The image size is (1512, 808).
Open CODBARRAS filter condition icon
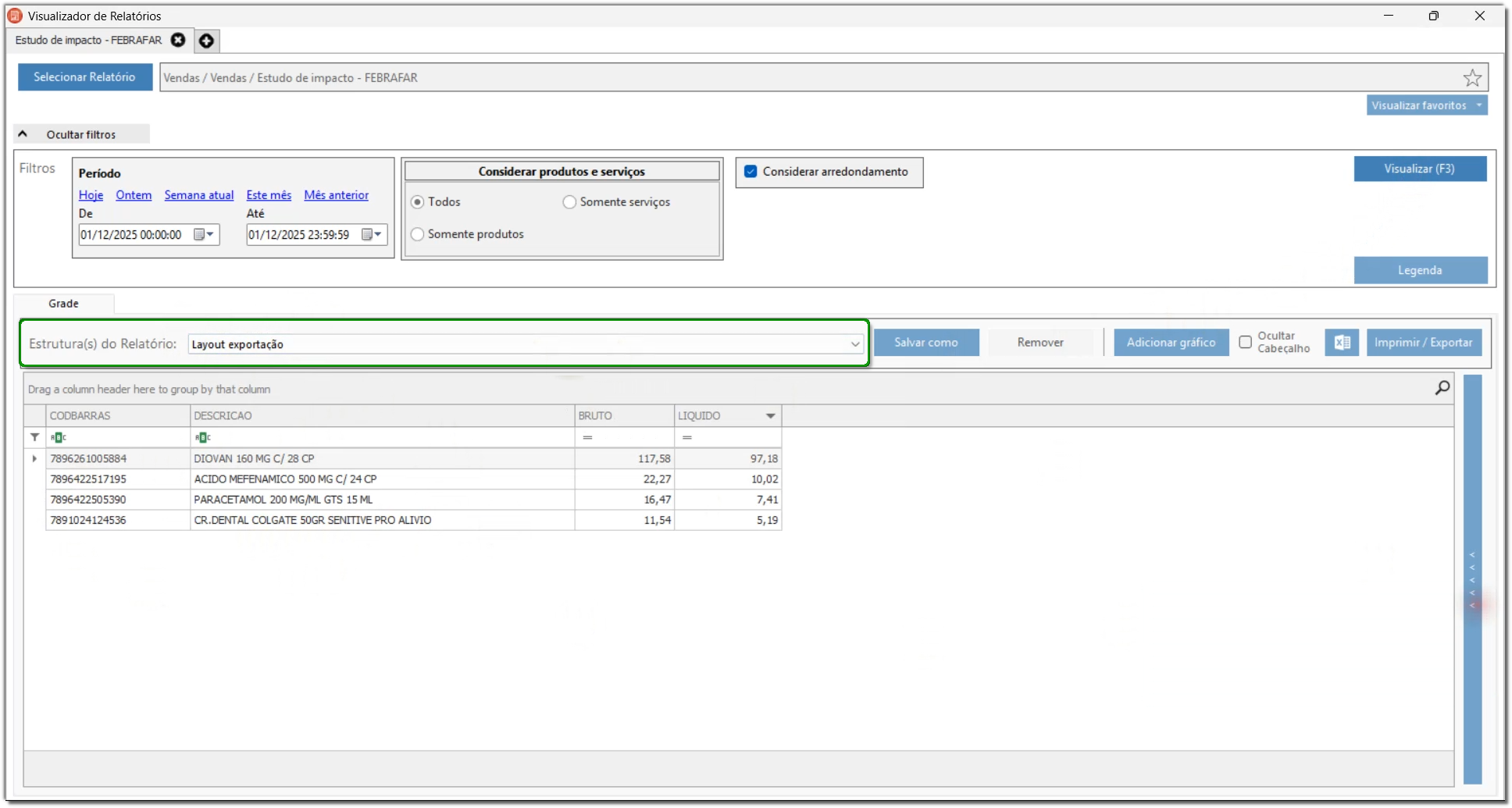[58, 437]
